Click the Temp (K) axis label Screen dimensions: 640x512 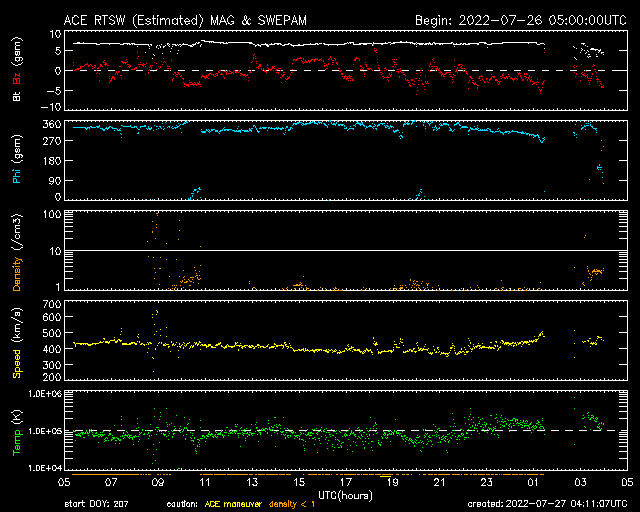tap(17, 431)
